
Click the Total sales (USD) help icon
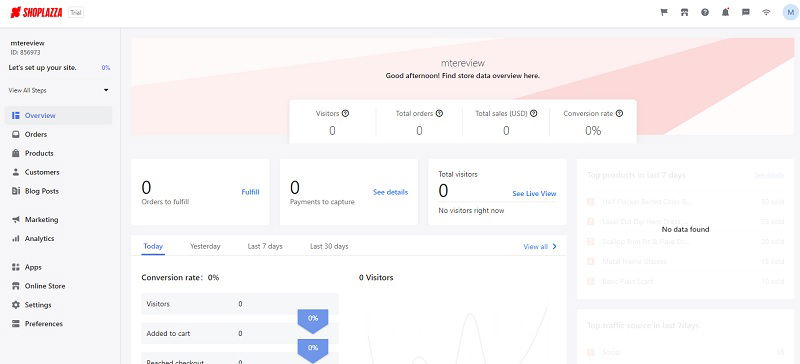(x=533, y=113)
